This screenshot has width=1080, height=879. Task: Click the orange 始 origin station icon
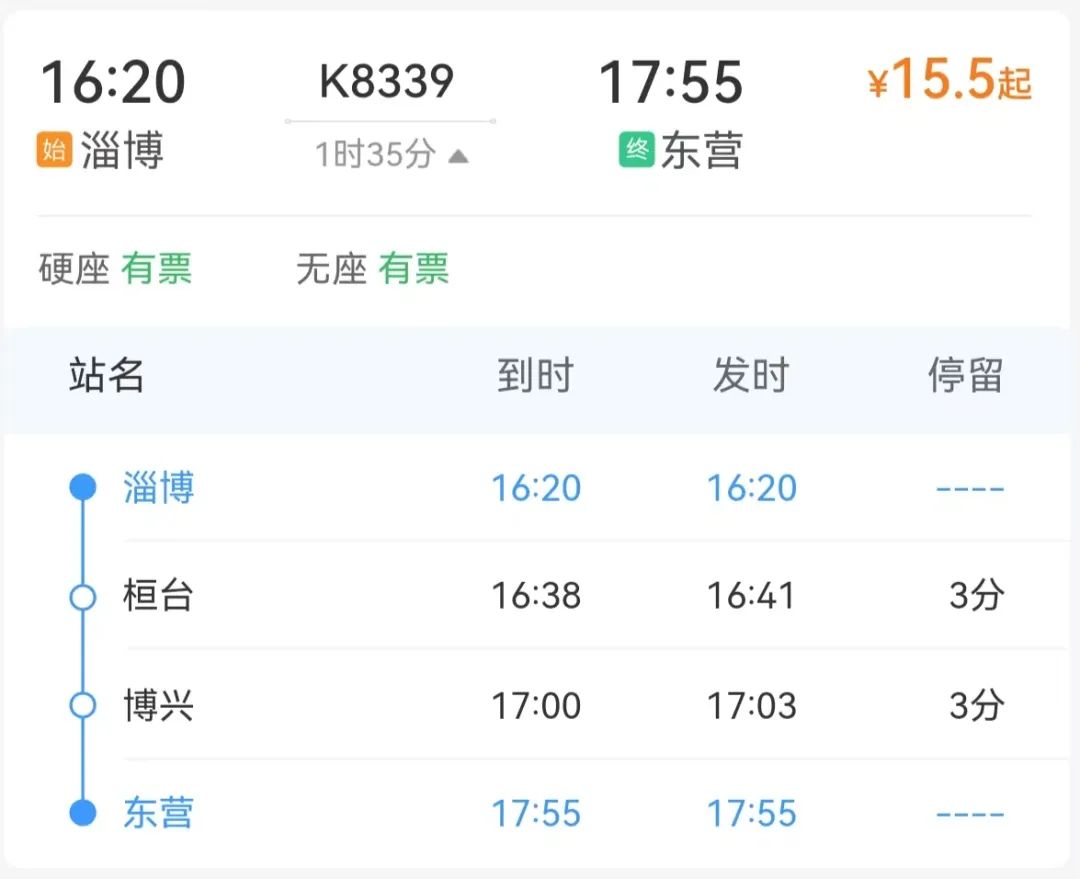(x=54, y=150)
